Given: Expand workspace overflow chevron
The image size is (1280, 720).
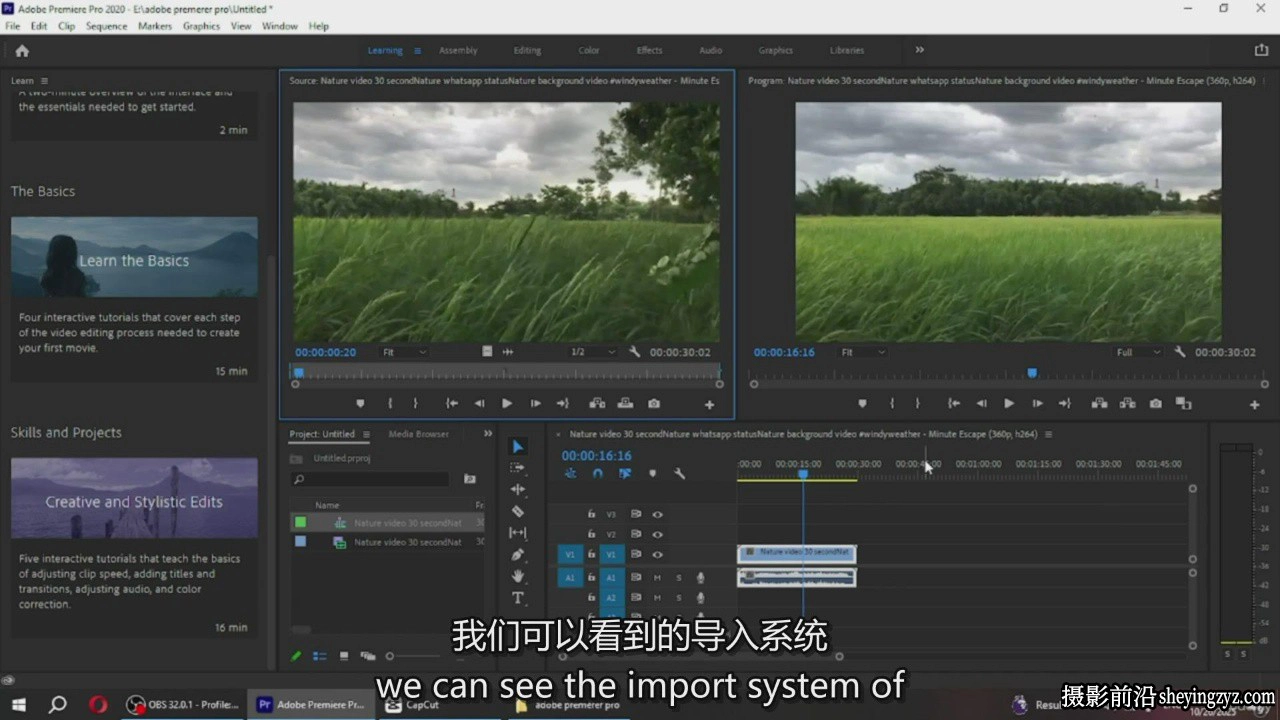Looking at the screenshot, I should tap(919, 50).
